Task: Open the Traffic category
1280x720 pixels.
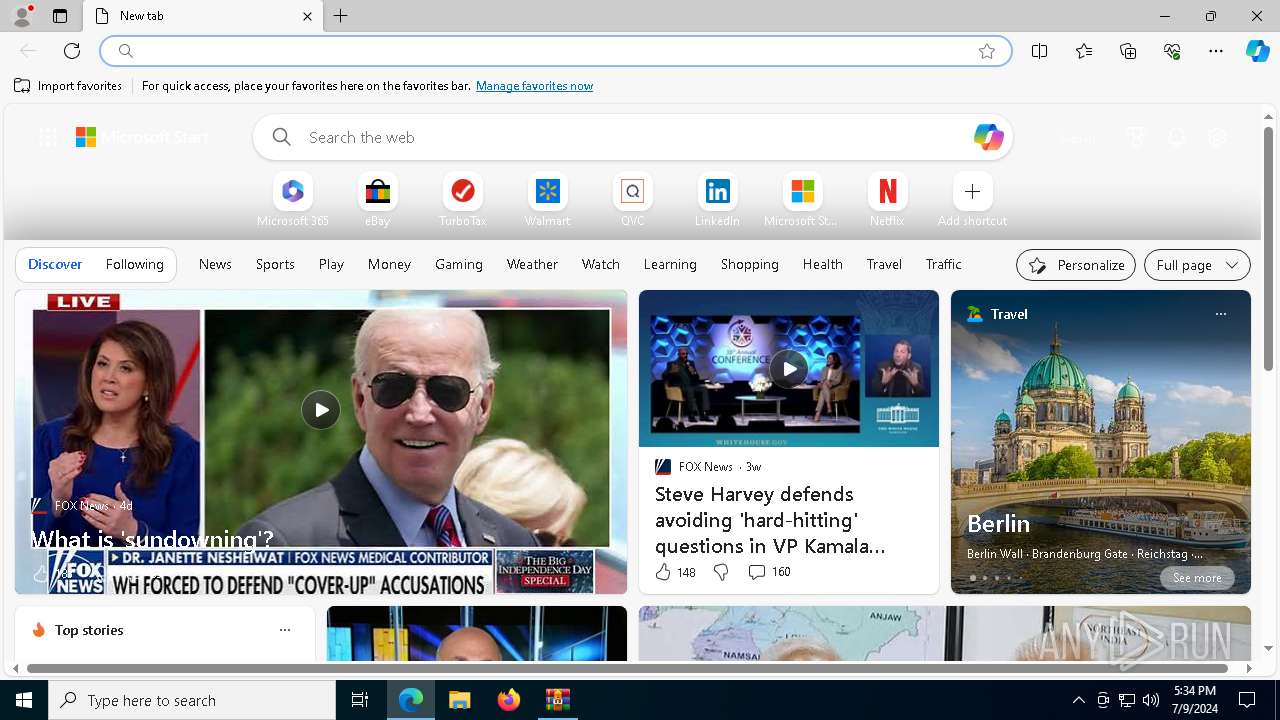Action: point(943,264)
